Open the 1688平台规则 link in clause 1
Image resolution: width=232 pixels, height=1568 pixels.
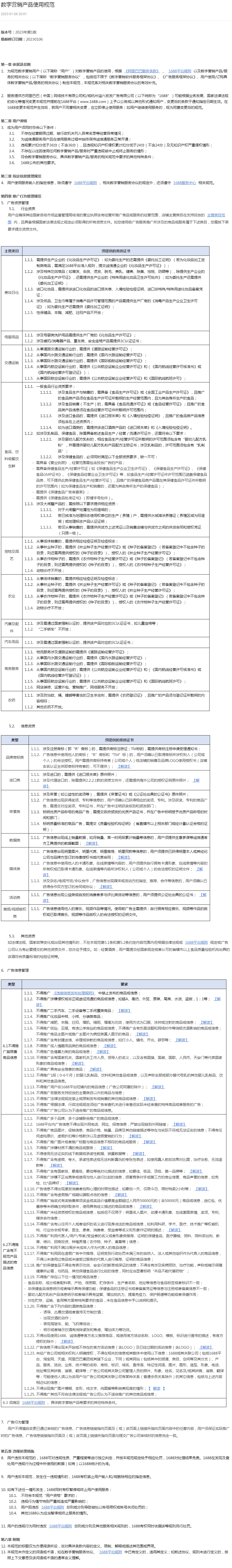(179, 71)
